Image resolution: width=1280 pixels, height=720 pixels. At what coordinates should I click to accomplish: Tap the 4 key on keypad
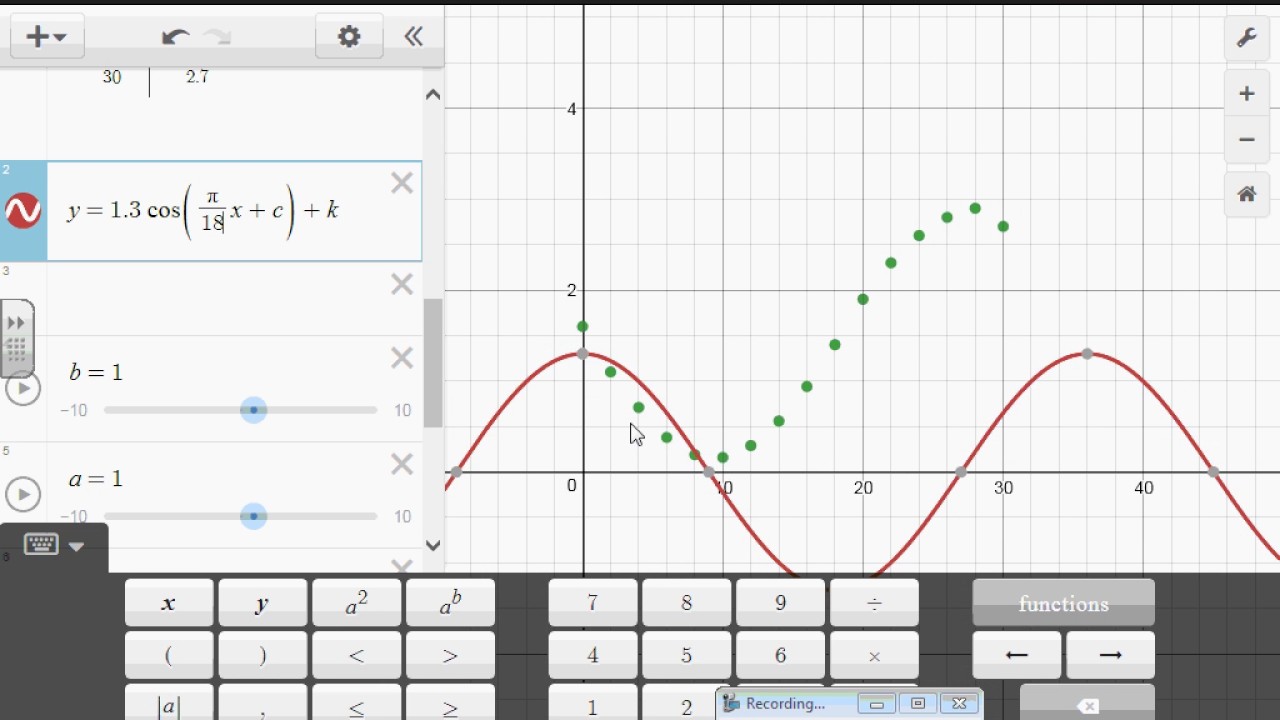pyautogui.click(x=593, y=655)
